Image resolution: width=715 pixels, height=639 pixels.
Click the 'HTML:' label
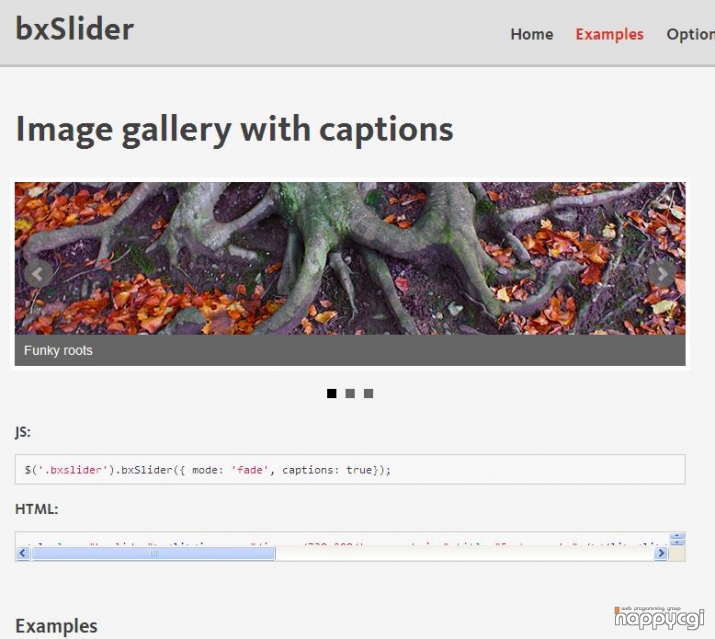click(x=36, y=509)
